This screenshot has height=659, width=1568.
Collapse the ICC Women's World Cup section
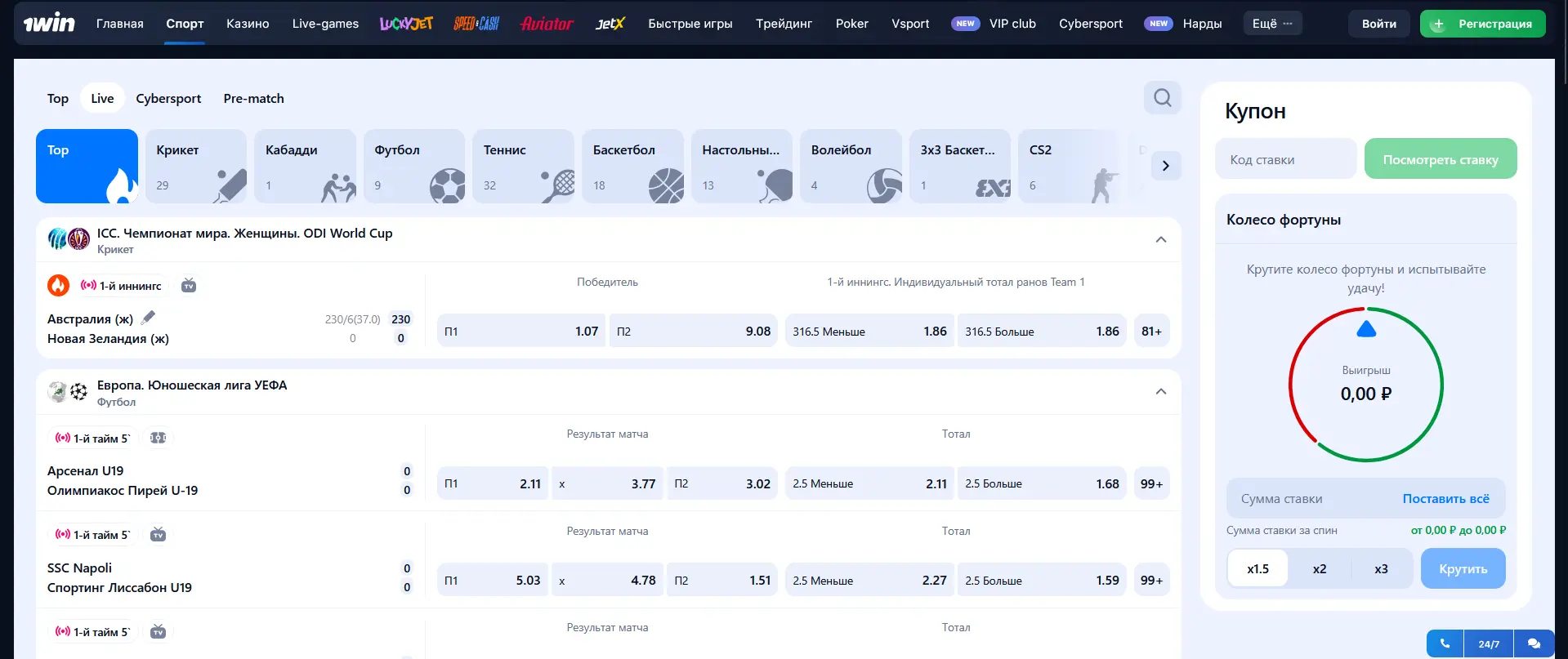(x=1160, y=240)
